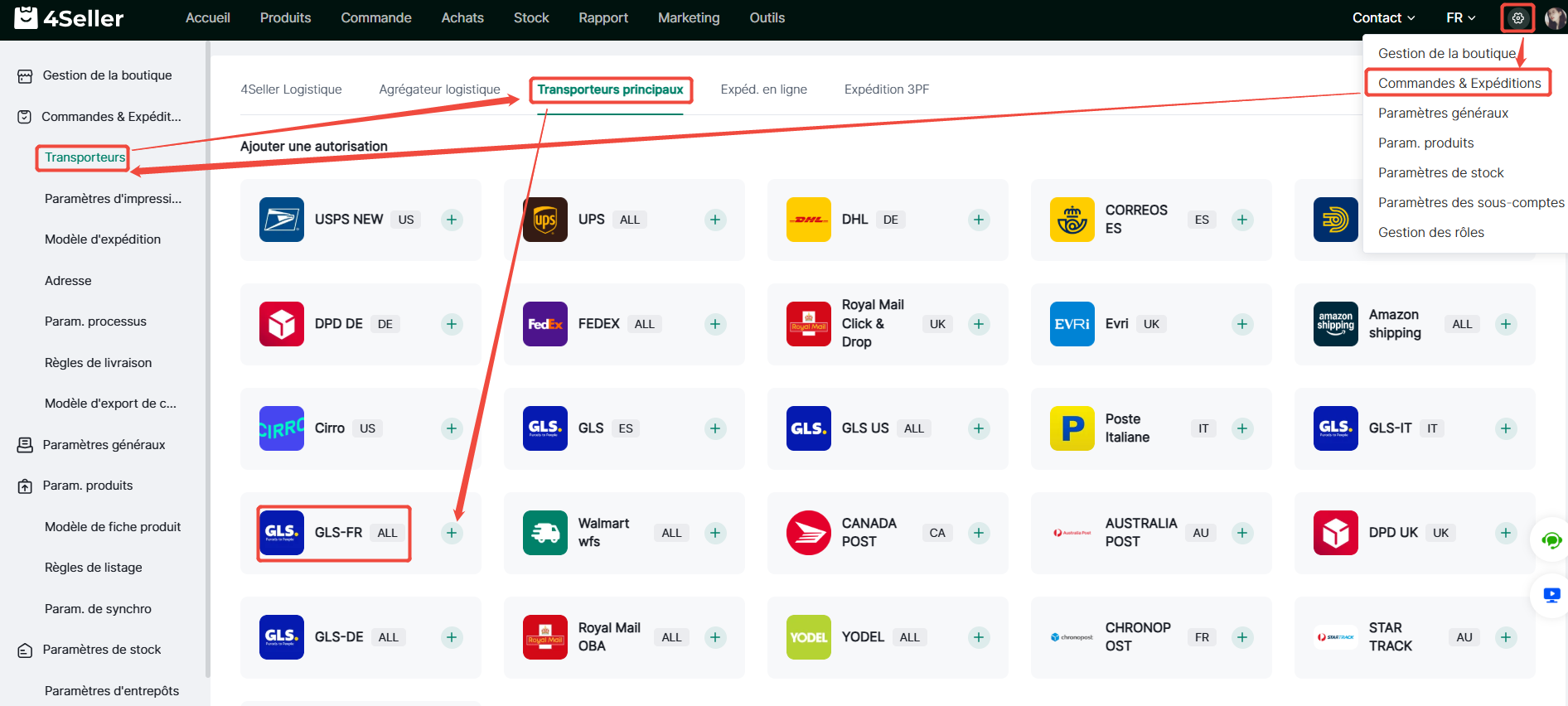Click the UPS logo thumbnail
This screenshot has width=1568, height=706.
(x=545, y=220)
